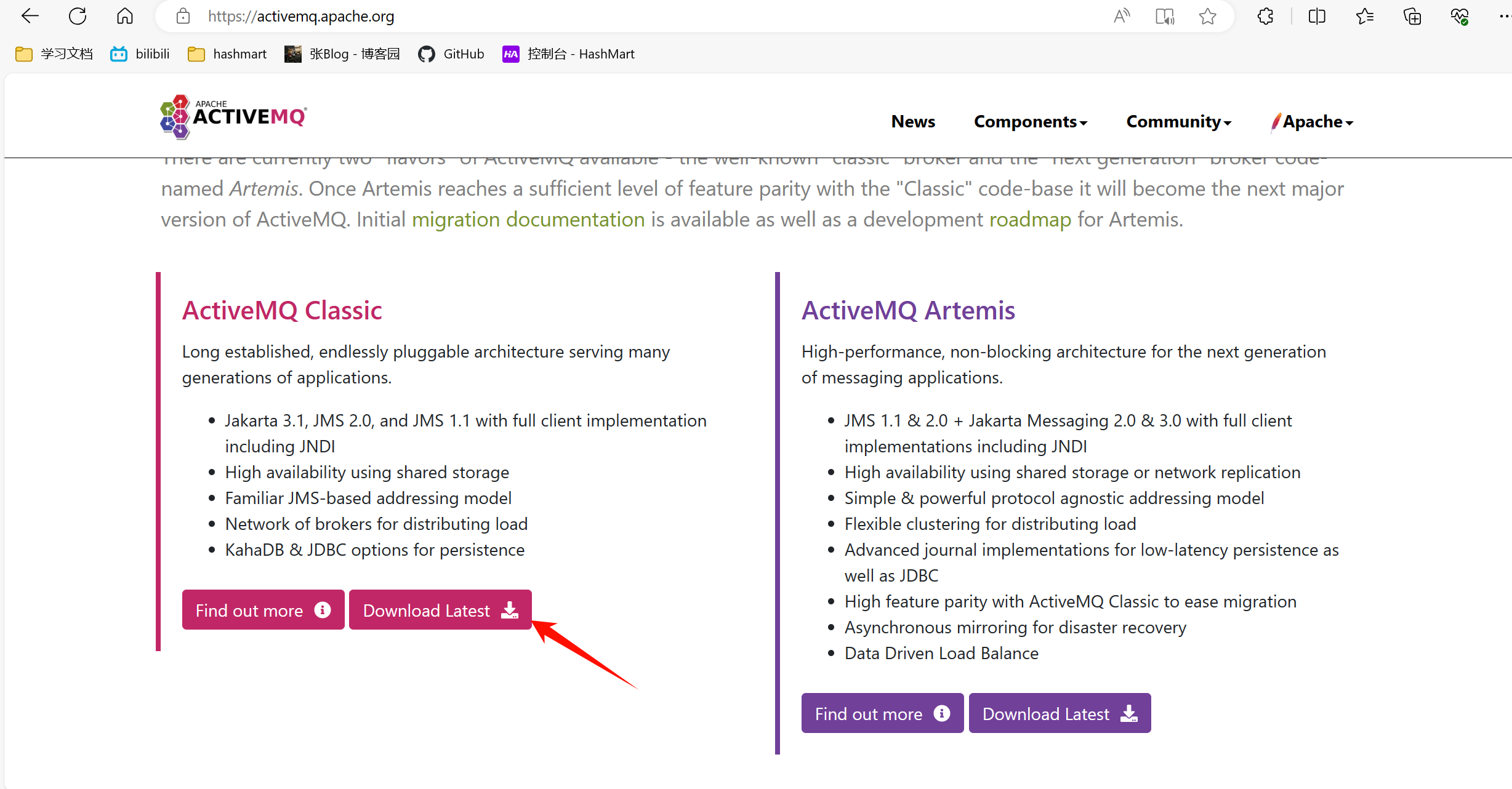Select text 'KahaDB & JDBC options for persistence'
Screen dimensions: 1512x789
coord(375,550)
